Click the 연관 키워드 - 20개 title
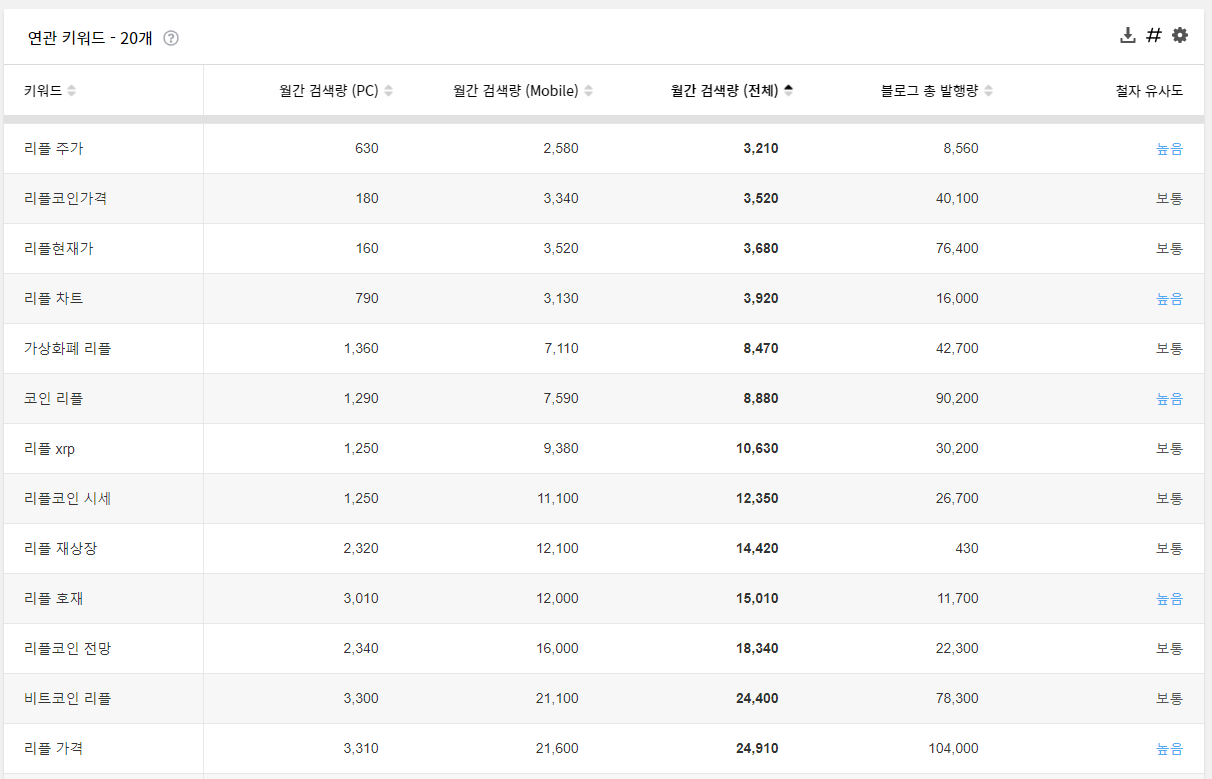Viewport: 1212px width, 779px height. click(90, 39)
